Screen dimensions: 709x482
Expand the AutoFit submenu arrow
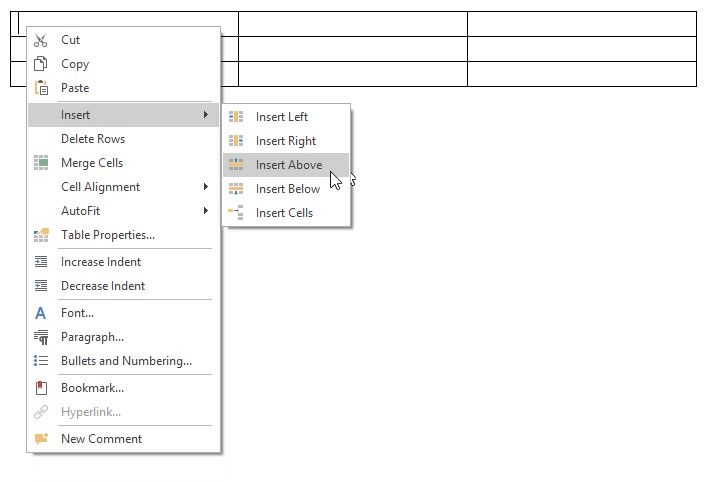pyautogui.click(x=205, y=211)
